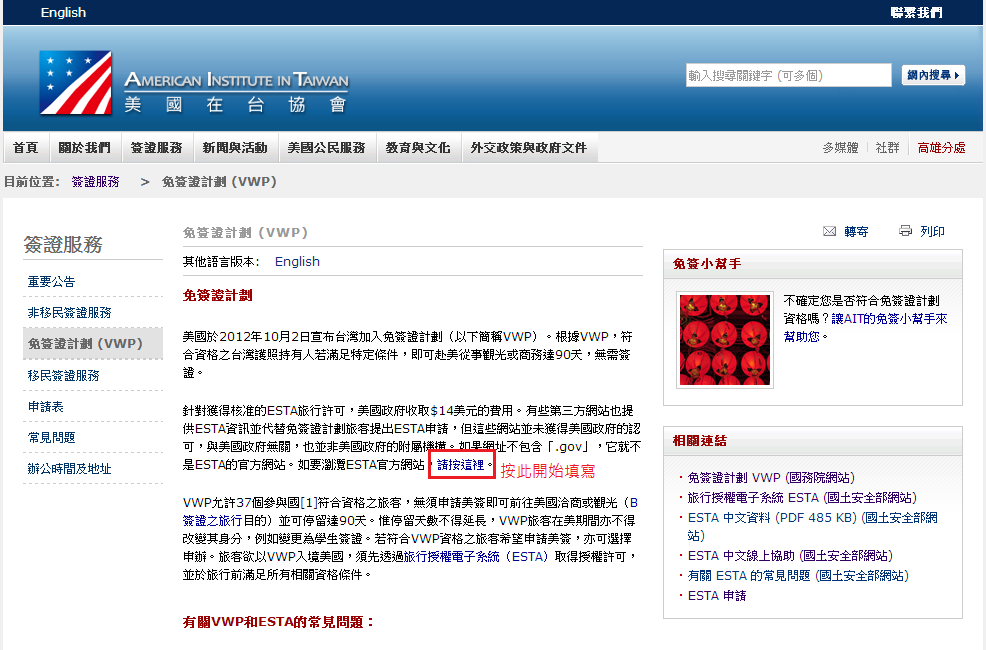Select 移民簽證服務 in the sidebar
986x650 pixels.
64,375
